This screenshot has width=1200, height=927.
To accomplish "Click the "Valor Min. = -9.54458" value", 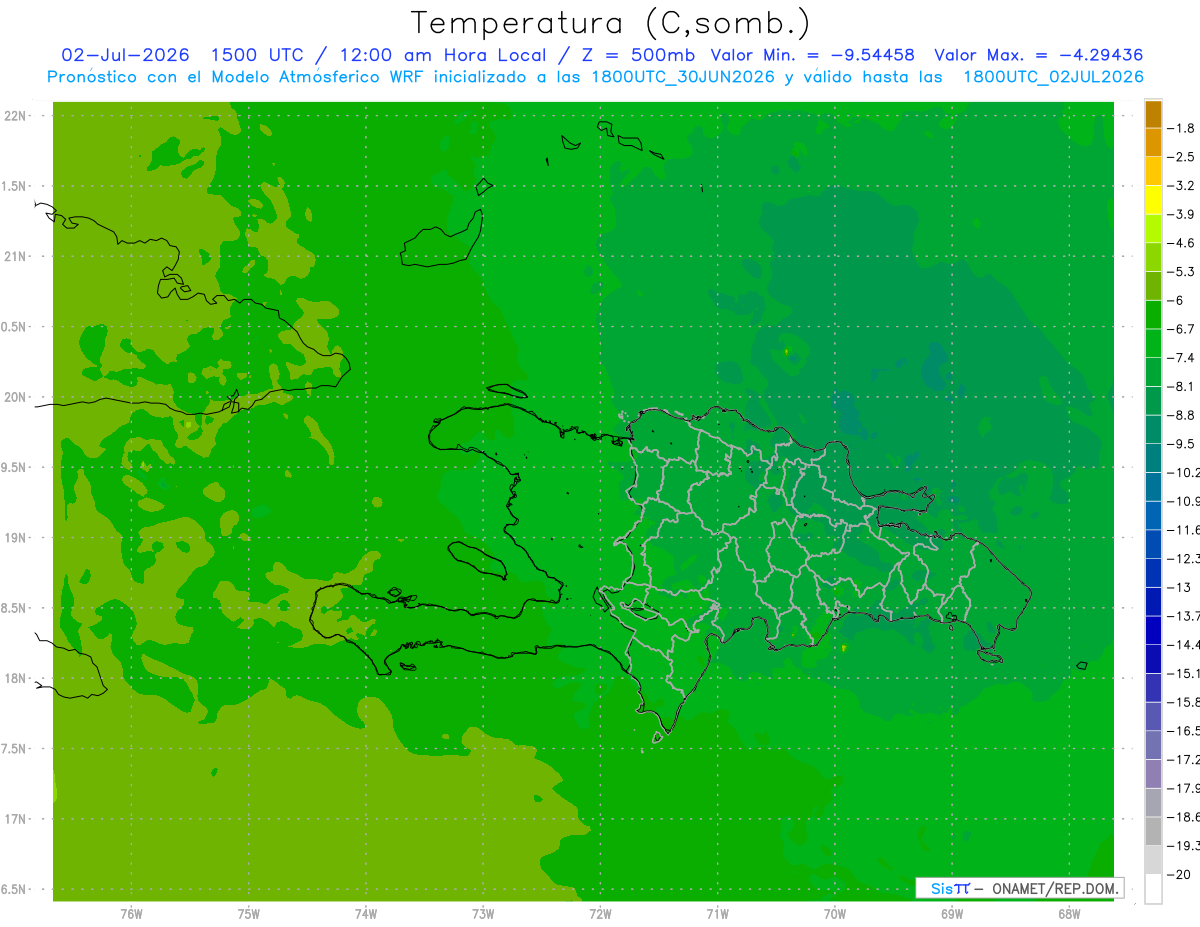I will (x=812, y=55).
